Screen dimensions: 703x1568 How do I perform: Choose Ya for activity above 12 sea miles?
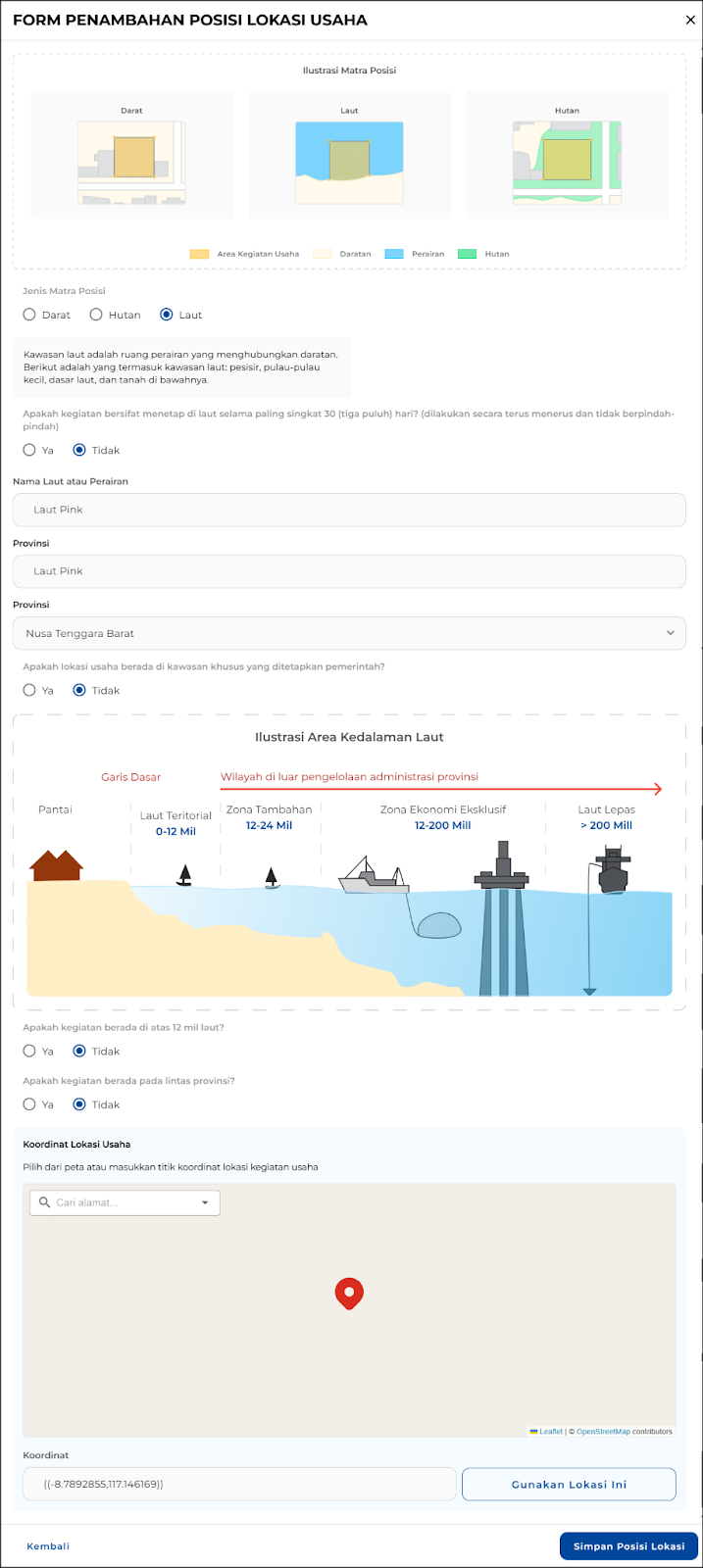coord(29,1051)
